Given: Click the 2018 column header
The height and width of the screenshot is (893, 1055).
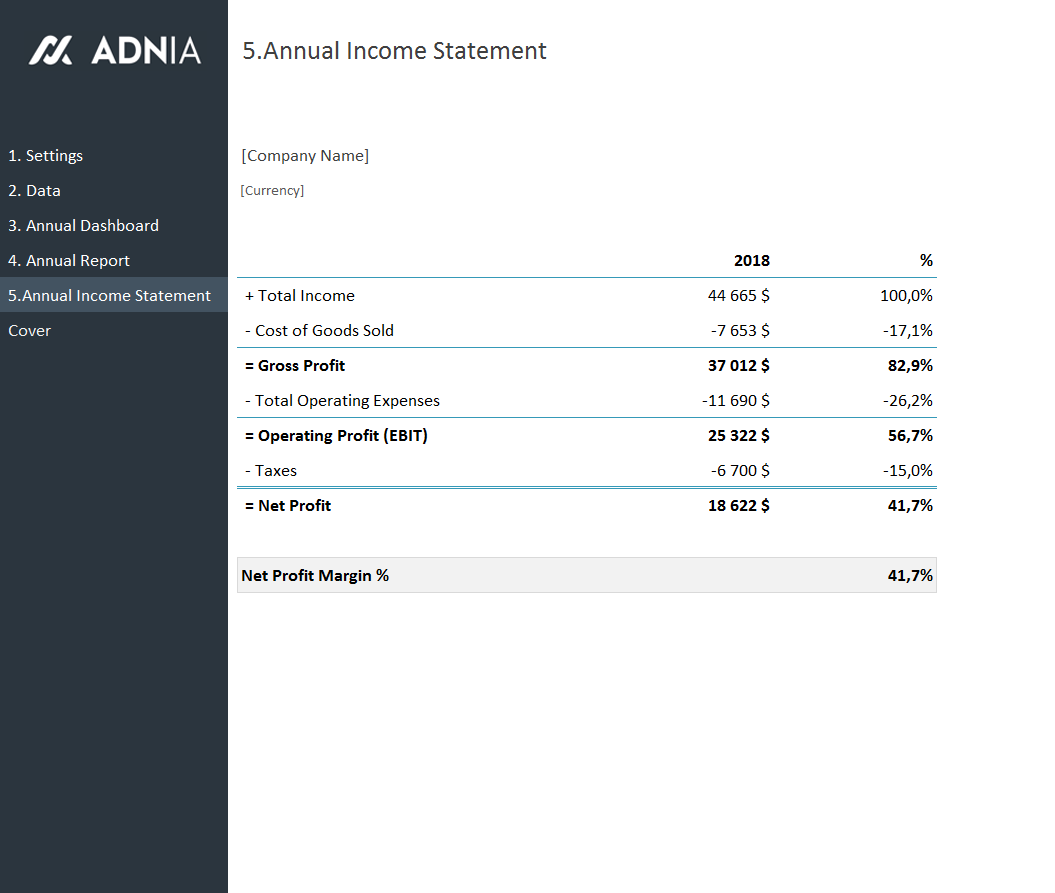Looking at the screenshot, I should [x=751, y=261].
